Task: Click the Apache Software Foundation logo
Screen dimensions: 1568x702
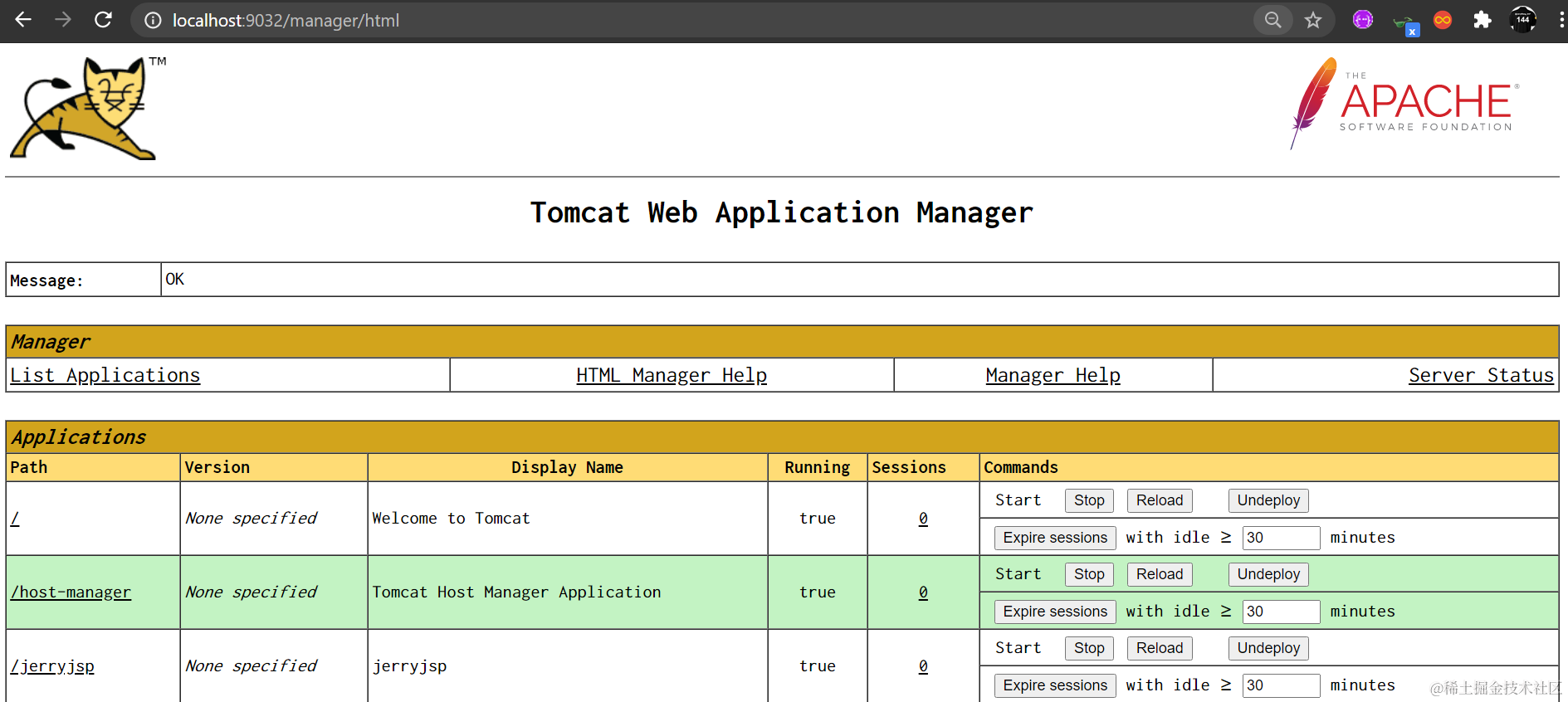Action: [1404, 104]
